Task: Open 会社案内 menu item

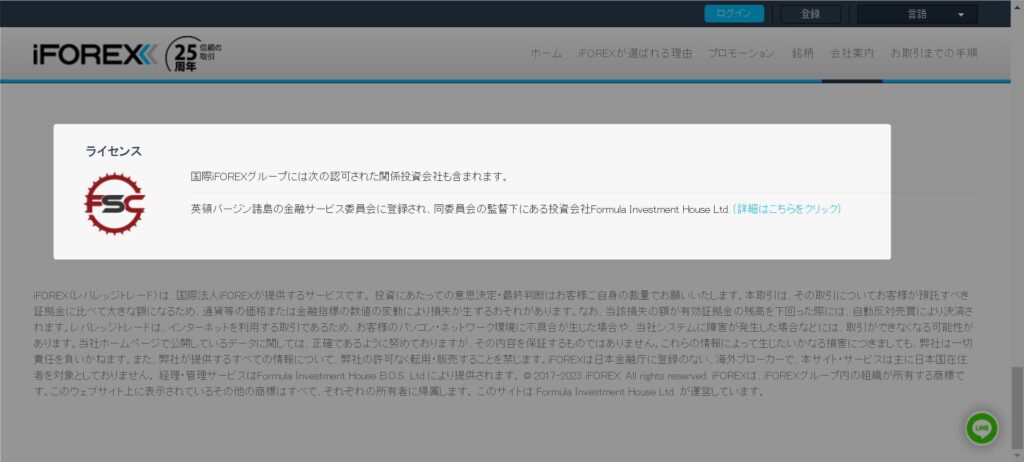Action: coord(852,54)
